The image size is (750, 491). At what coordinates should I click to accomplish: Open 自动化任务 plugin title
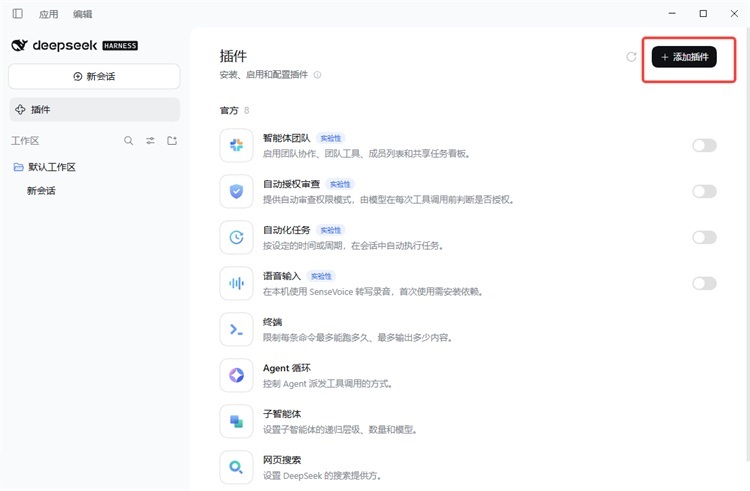[287, 230]
